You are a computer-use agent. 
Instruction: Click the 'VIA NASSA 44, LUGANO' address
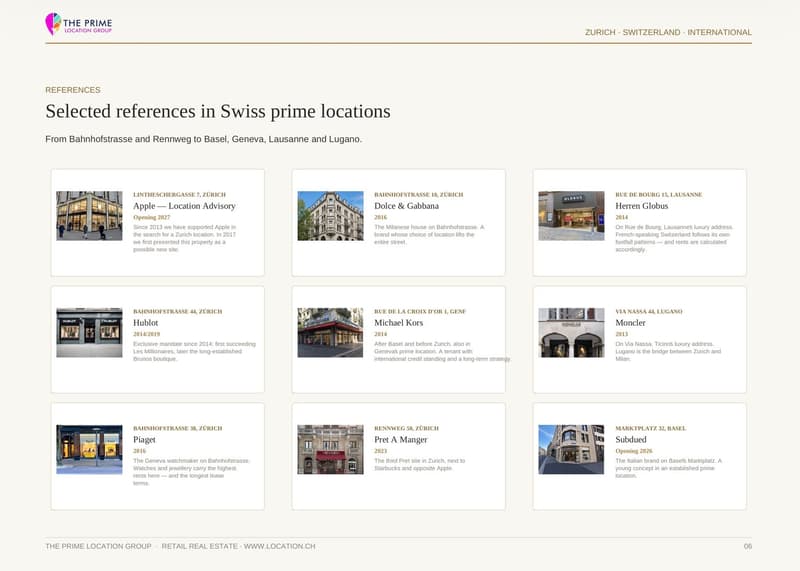tap(648, 311)
